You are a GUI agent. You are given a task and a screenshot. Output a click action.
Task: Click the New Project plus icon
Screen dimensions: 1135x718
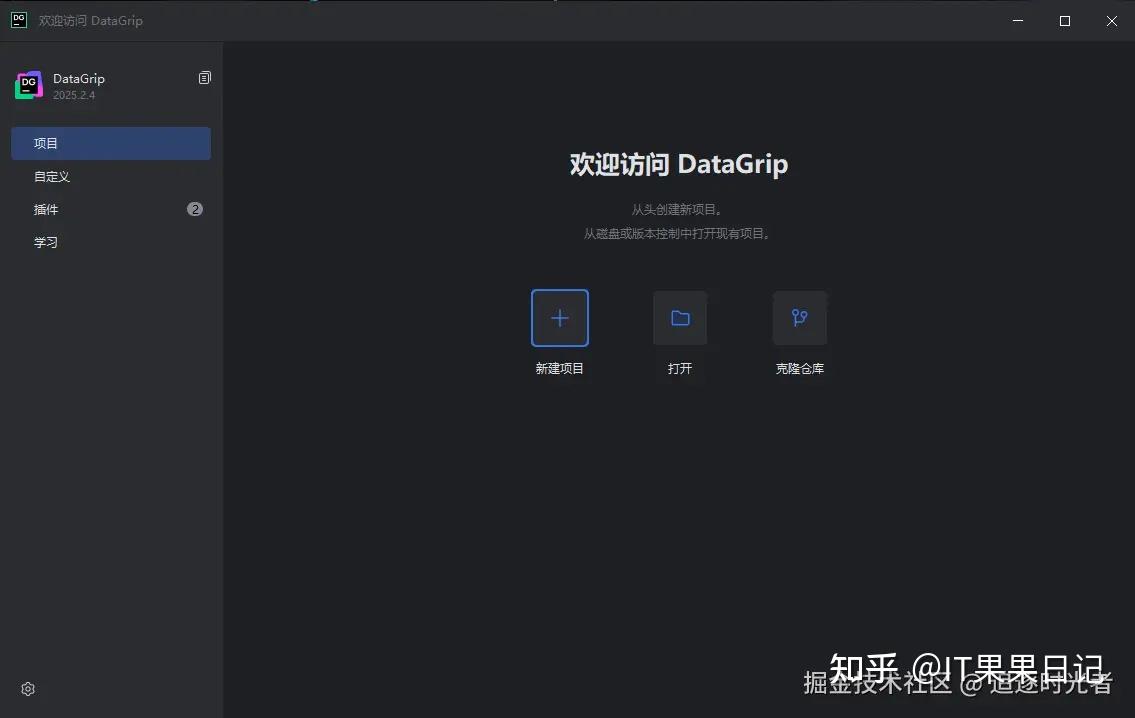[x=560, y=318]
